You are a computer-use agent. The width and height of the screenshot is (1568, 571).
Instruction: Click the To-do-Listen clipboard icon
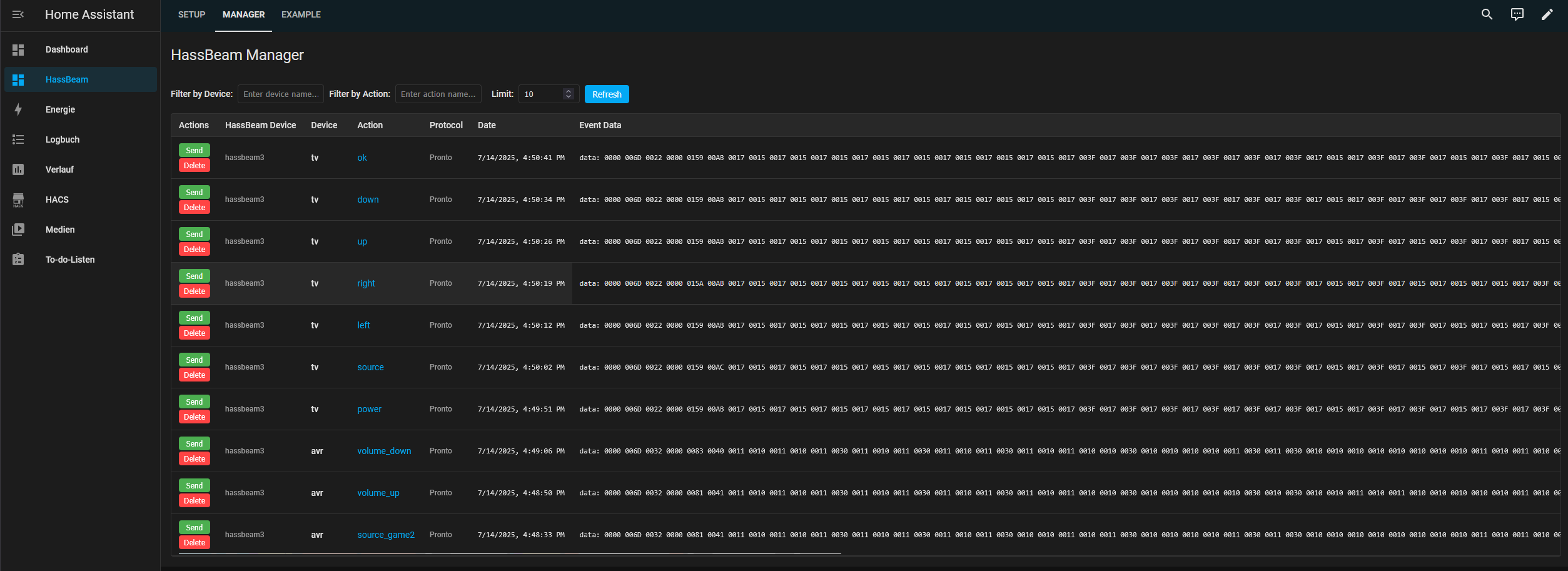click(x=18, y=260)
